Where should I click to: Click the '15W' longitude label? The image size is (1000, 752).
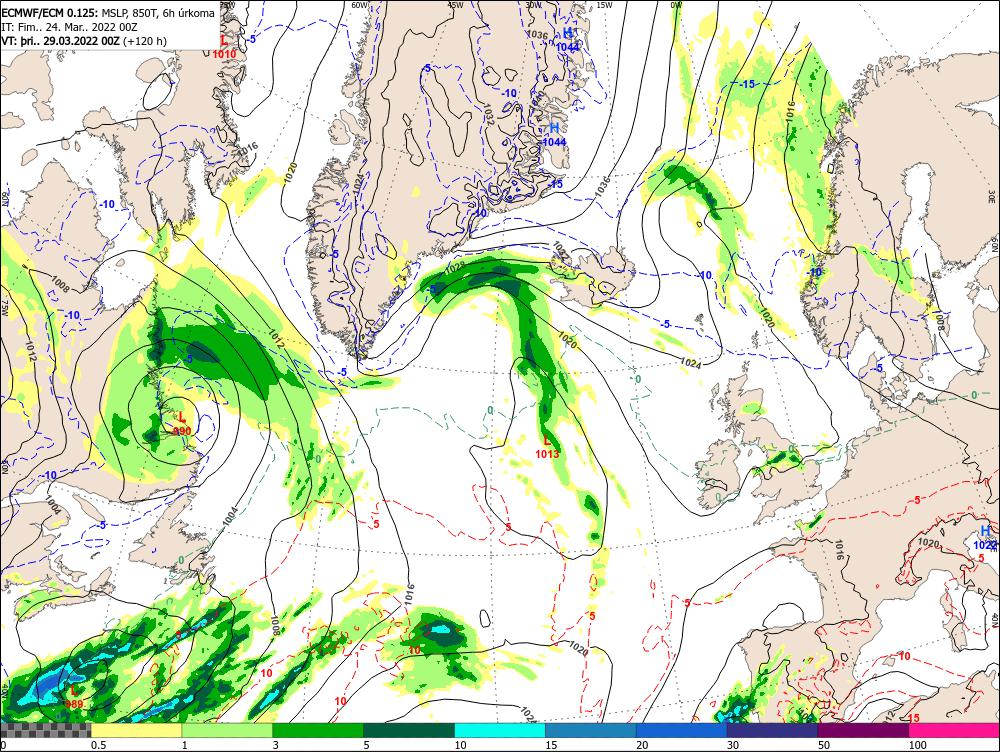(x=605, y=4)
